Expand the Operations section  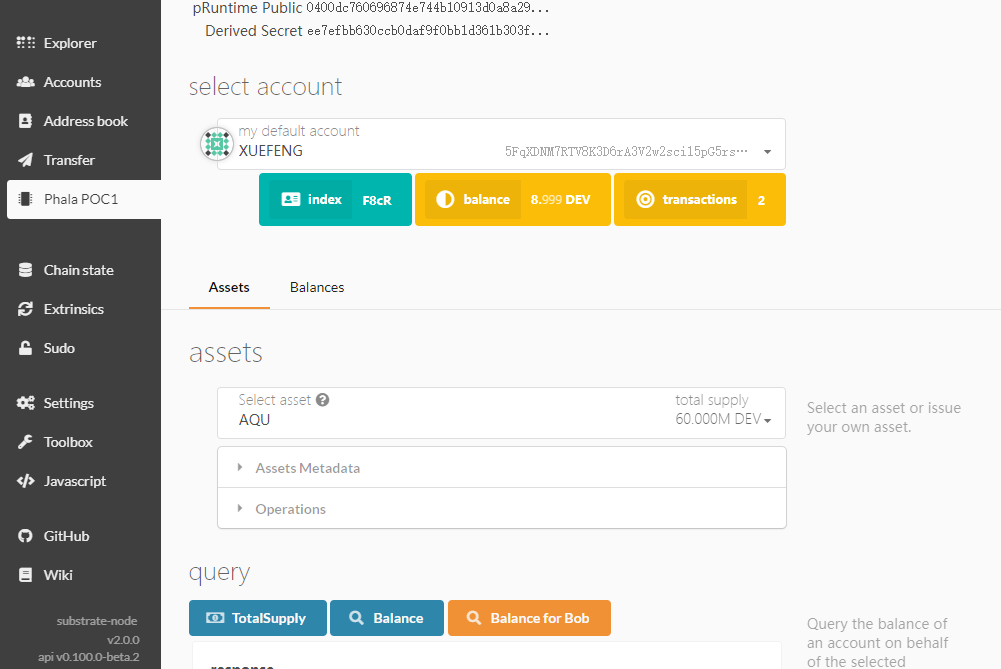290,509
